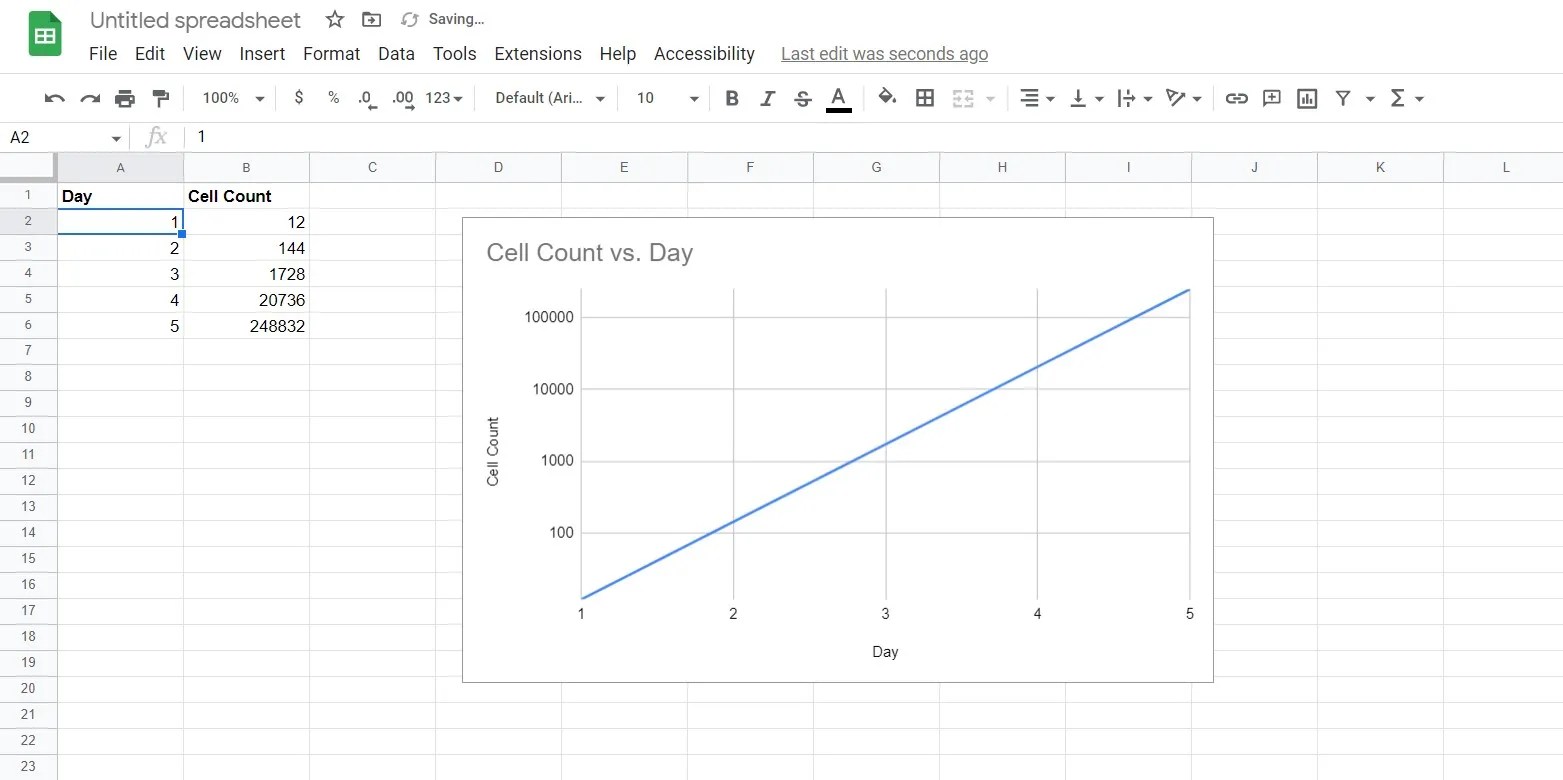Open the Extensions menu

tap(537, 54)
